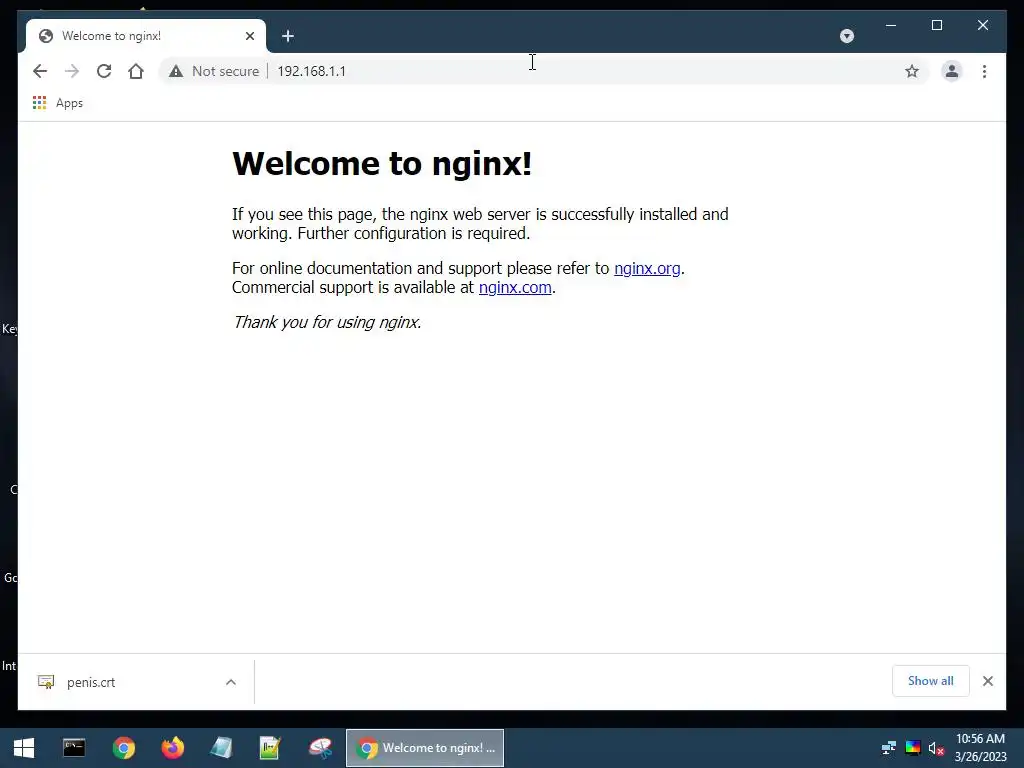Open Chrome's three-dot menu

point(984,71)
